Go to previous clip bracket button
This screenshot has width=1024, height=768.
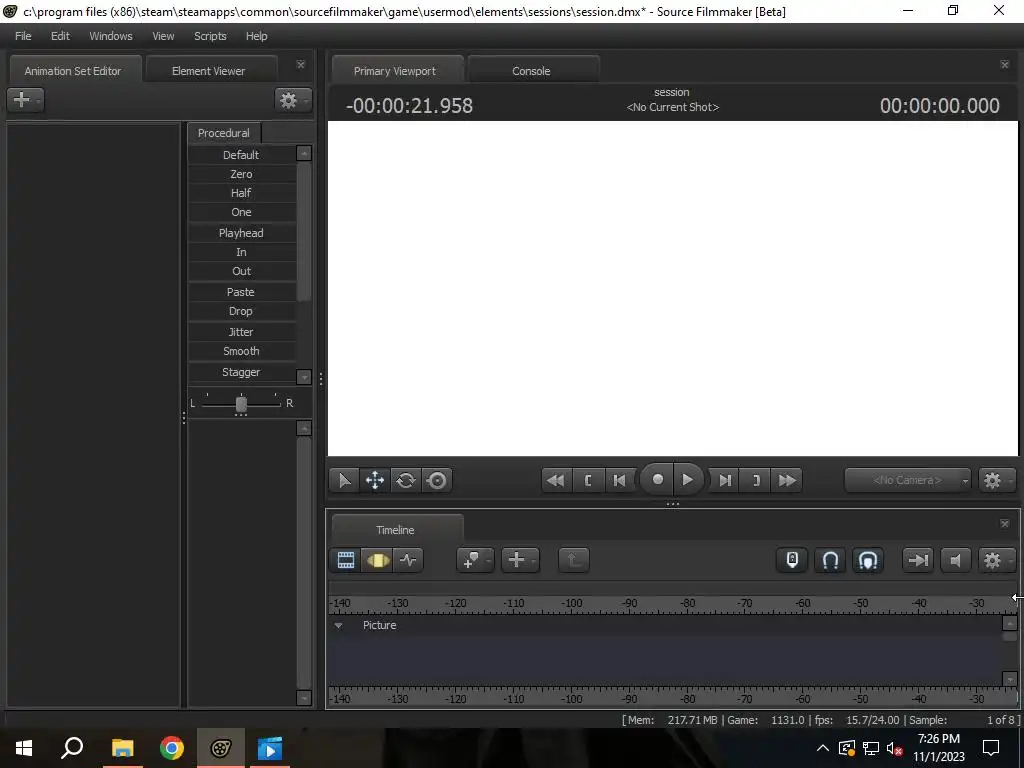pos(588,481)
